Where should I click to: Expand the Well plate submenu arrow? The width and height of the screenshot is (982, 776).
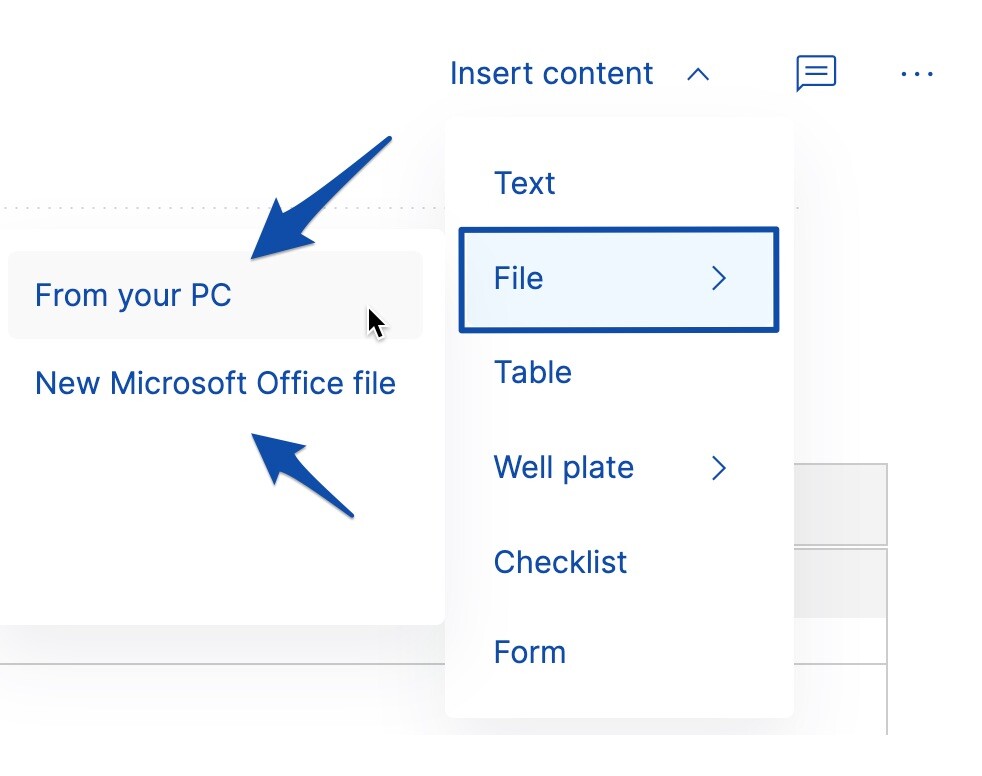[x=718, y=468]
